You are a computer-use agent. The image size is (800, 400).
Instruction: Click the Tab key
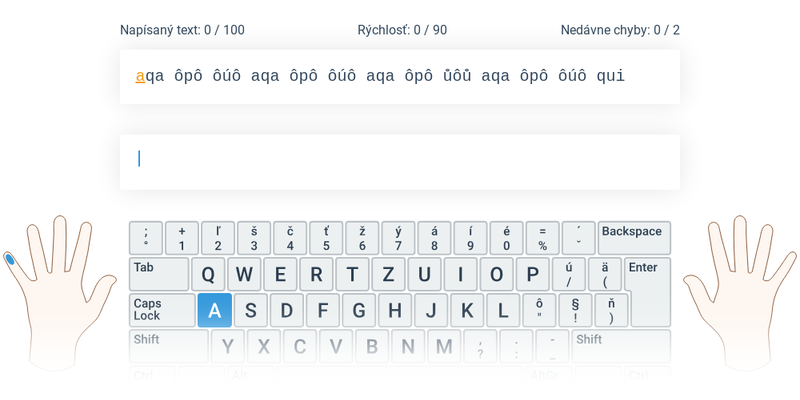tap(159, 274)
